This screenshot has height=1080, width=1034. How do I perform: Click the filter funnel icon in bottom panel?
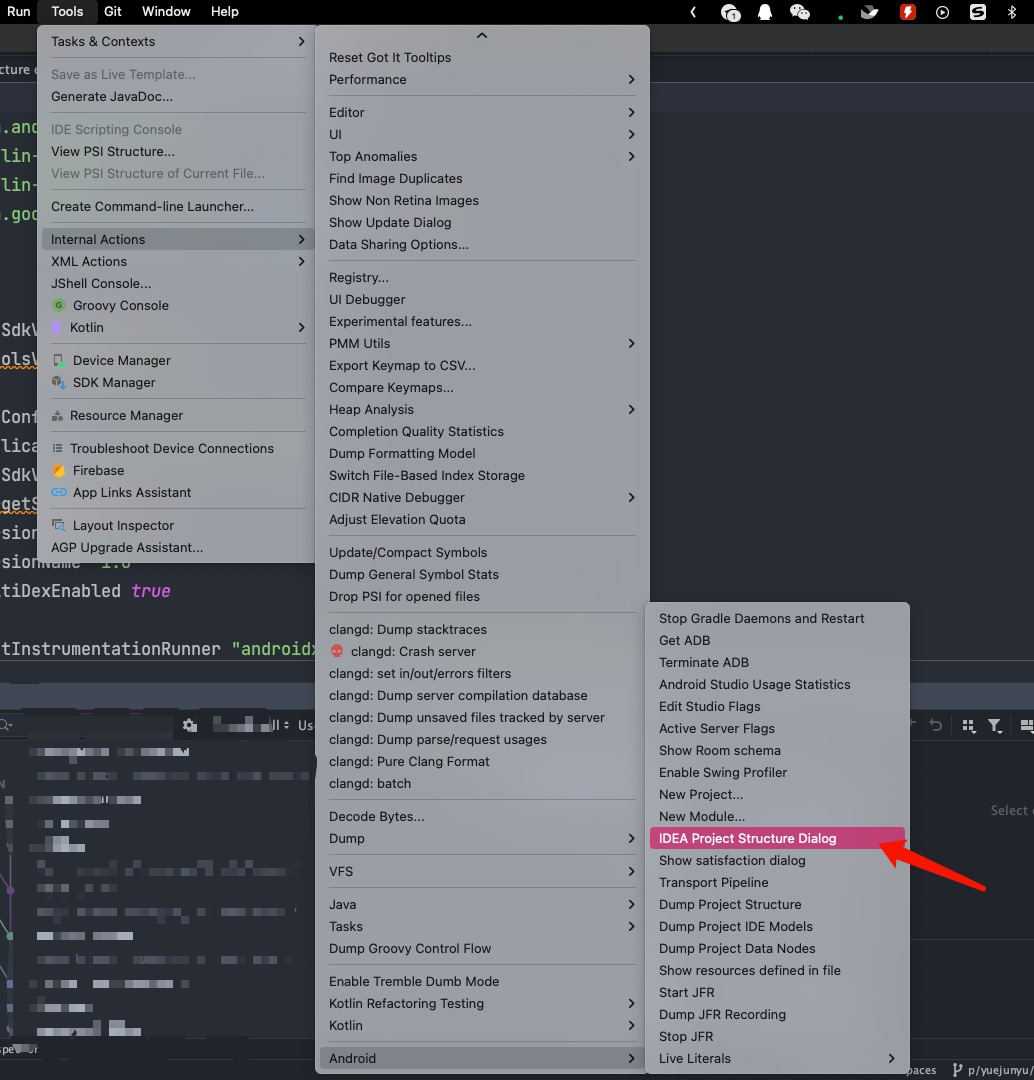tap(995, 726)
